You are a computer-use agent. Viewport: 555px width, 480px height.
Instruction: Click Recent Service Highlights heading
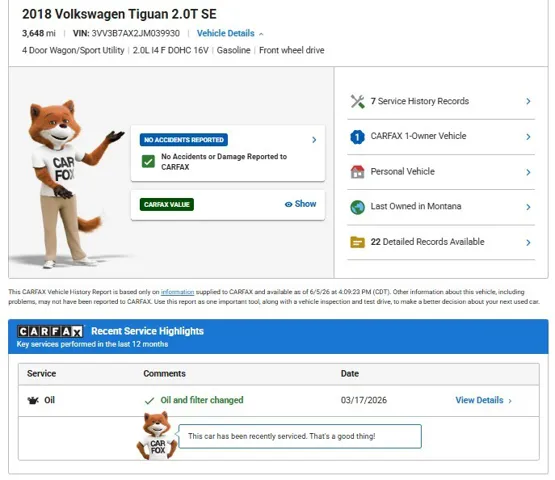[x=147, y=331]
